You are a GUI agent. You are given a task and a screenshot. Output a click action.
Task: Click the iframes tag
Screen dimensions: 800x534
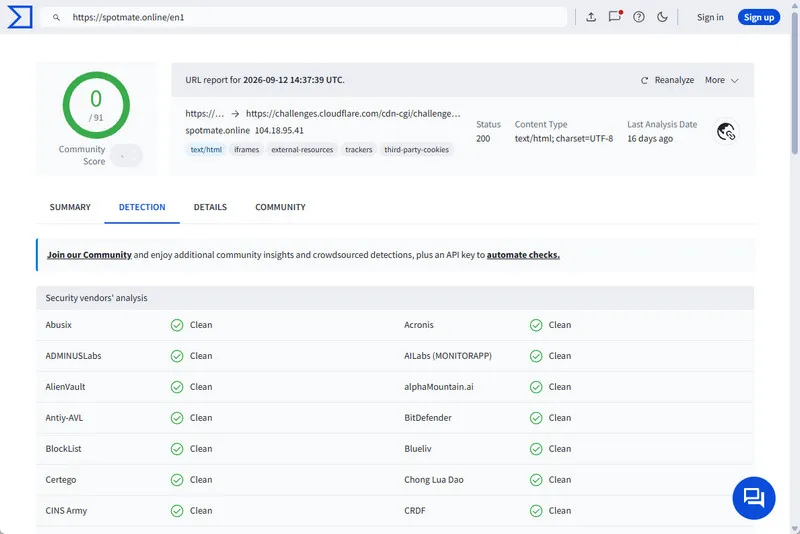(x=246, y=149)
